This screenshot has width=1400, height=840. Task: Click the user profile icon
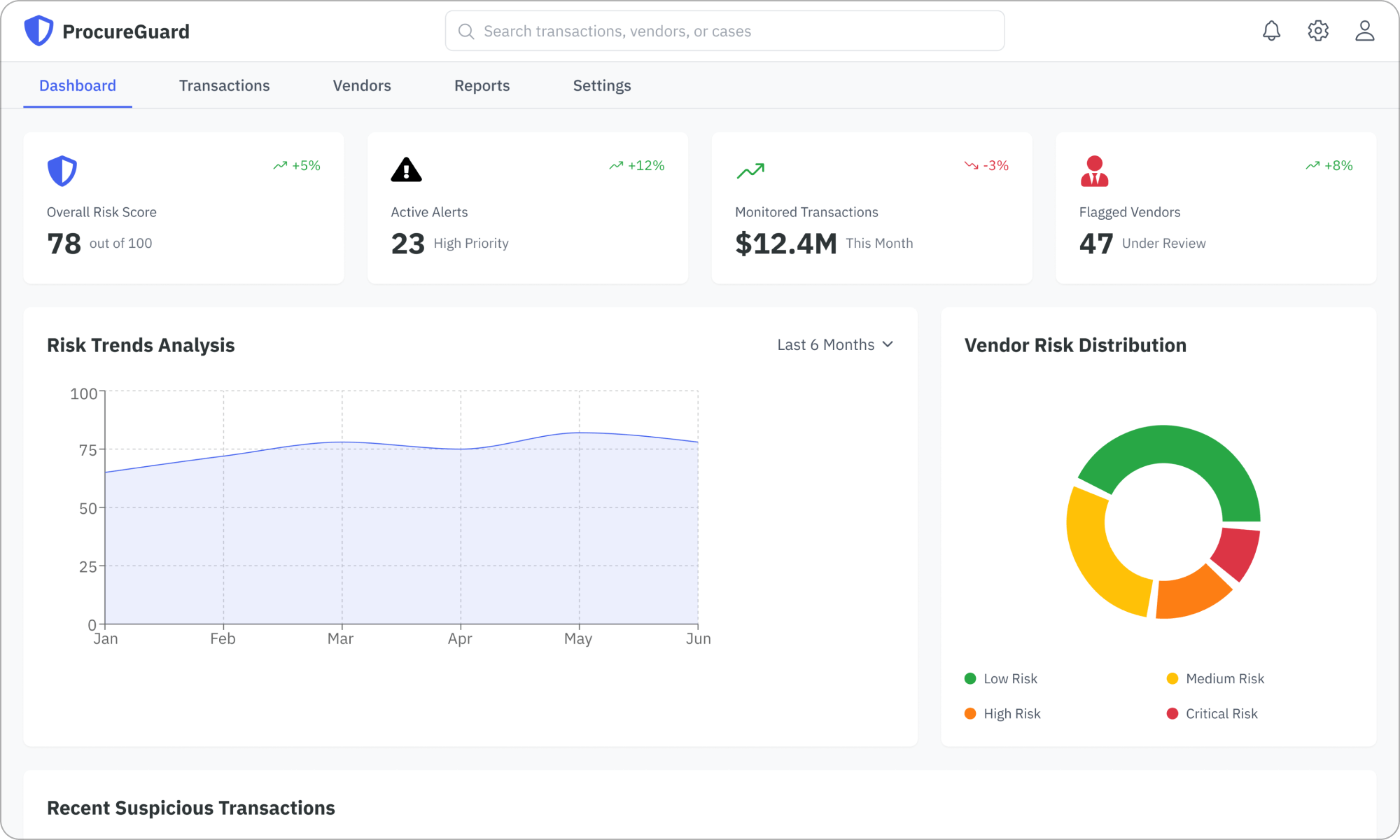tap(1364, 30)
